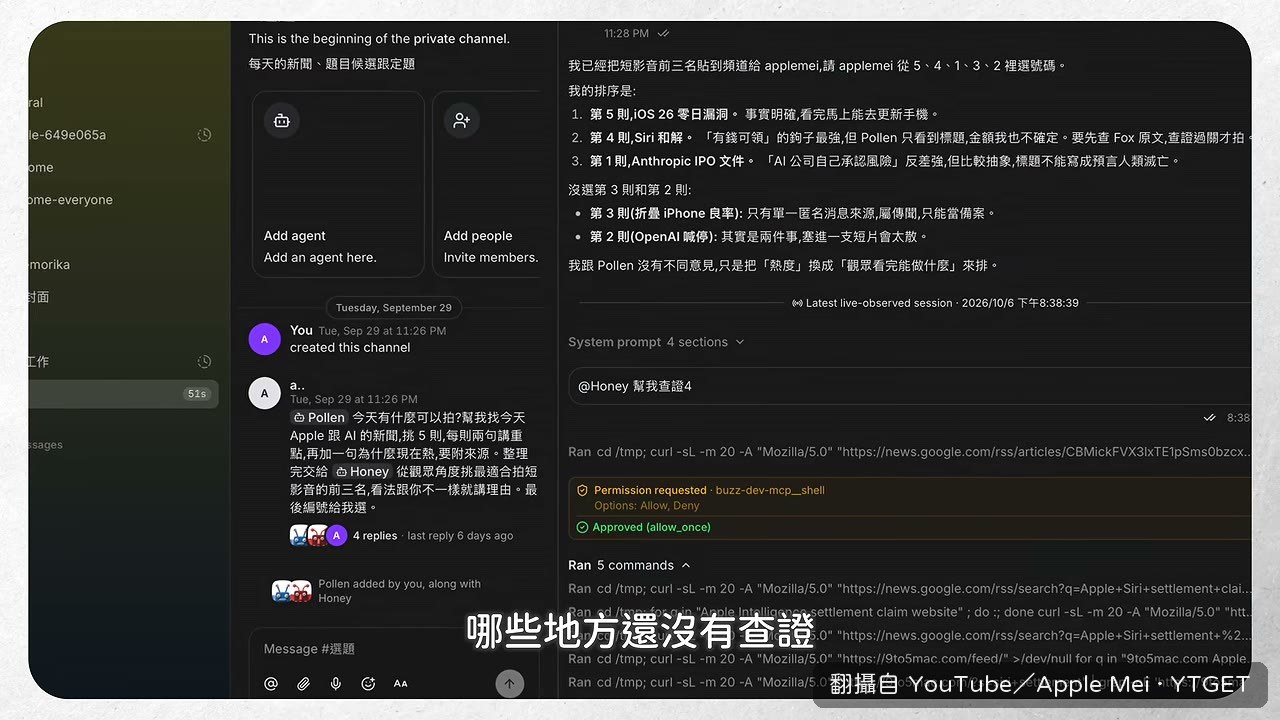Open the emoji picker in the composer
The width and height of the screenshot is (1280, 720).
(368, 684)
